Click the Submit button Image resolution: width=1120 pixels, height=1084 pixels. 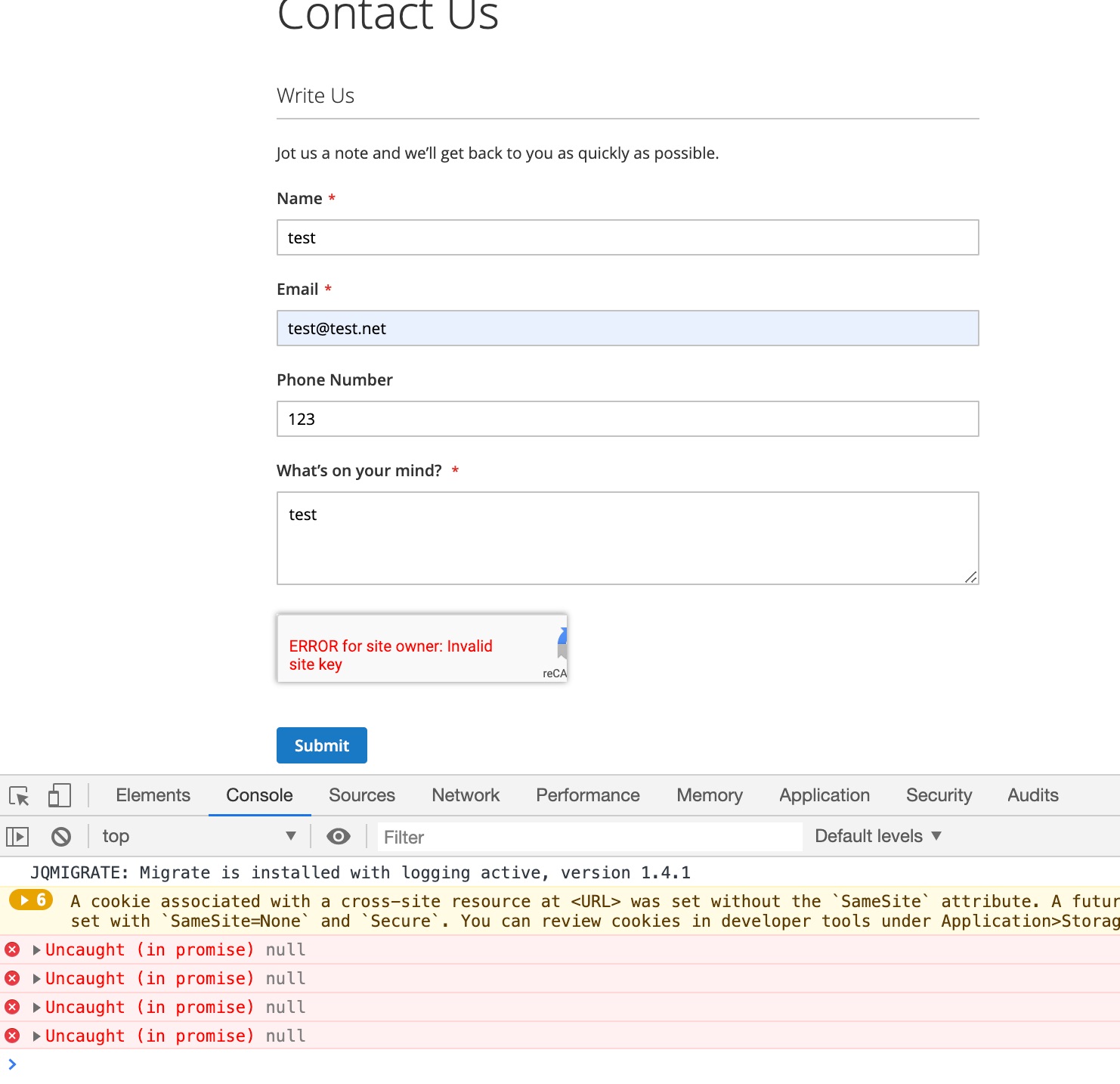coord(322,745)
